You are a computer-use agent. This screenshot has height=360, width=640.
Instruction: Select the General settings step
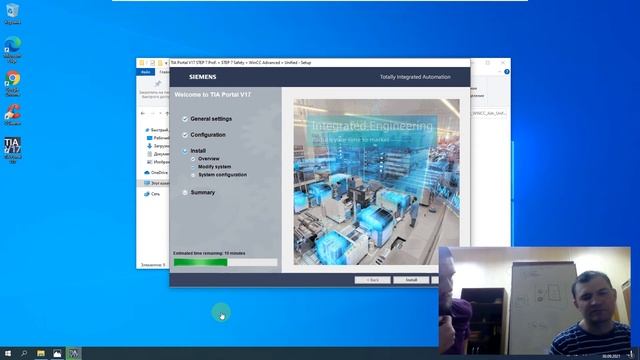point(211,119)
